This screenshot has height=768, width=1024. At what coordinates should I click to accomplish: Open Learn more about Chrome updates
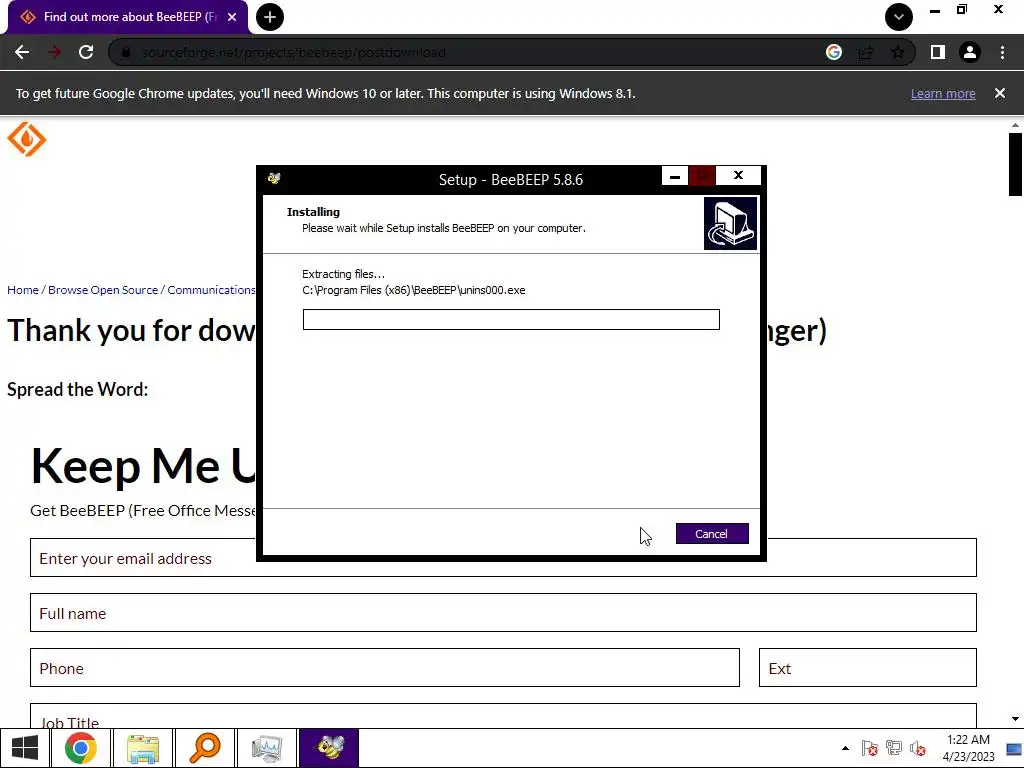point(943,93)
